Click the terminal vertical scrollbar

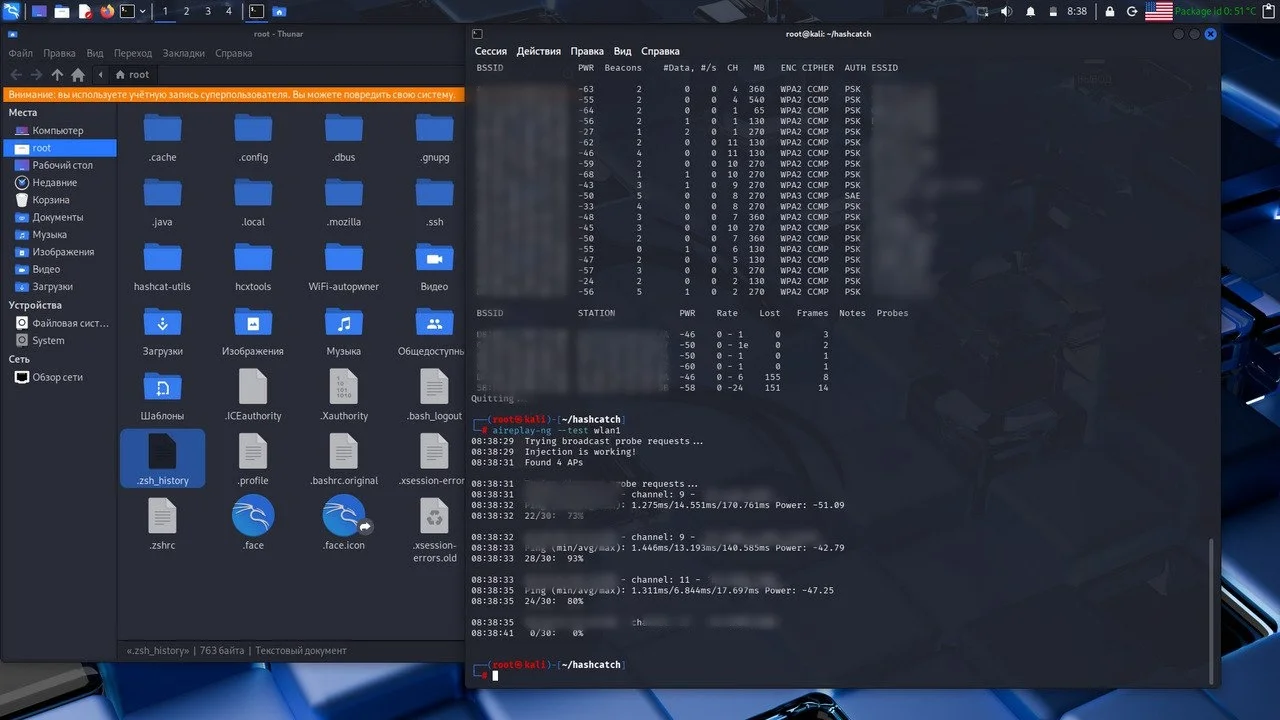(x=1211, y=600)
